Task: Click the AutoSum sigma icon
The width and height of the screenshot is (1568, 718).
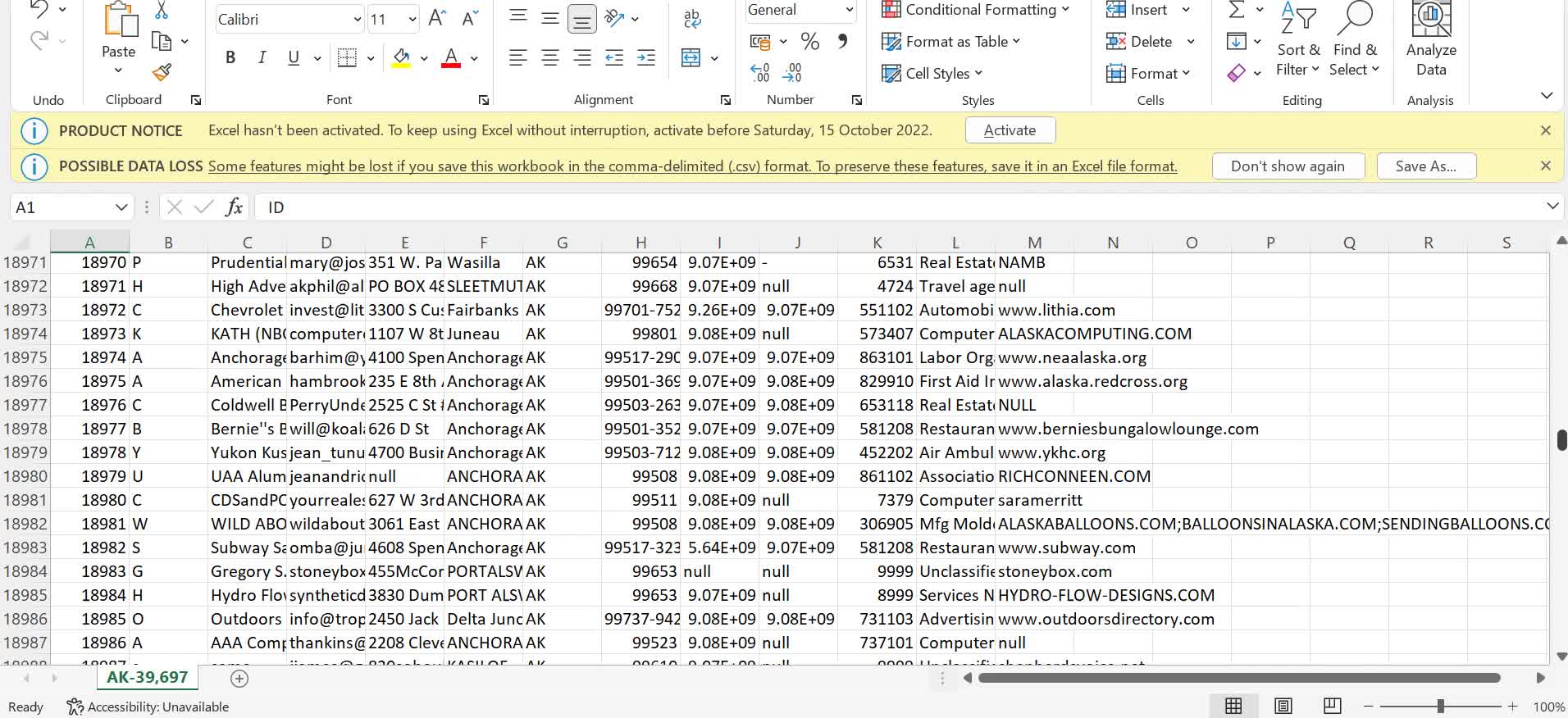Action: point(1237,10)
